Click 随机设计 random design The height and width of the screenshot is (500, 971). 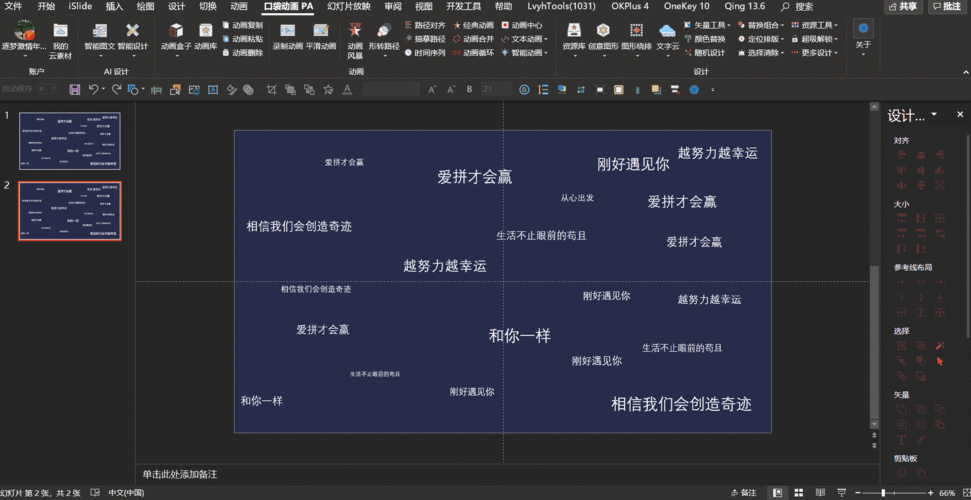coord(705,53)
